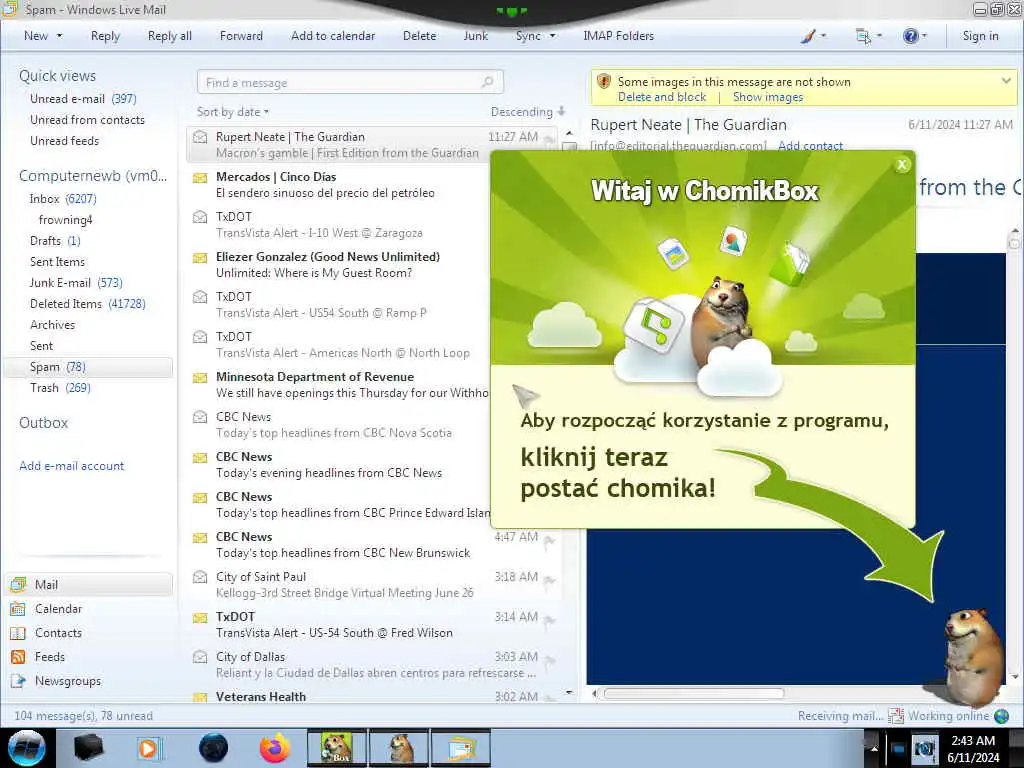Close the ChomikBox welcome popup
This screenshot has height=768, width=1024.
point(902,165)
